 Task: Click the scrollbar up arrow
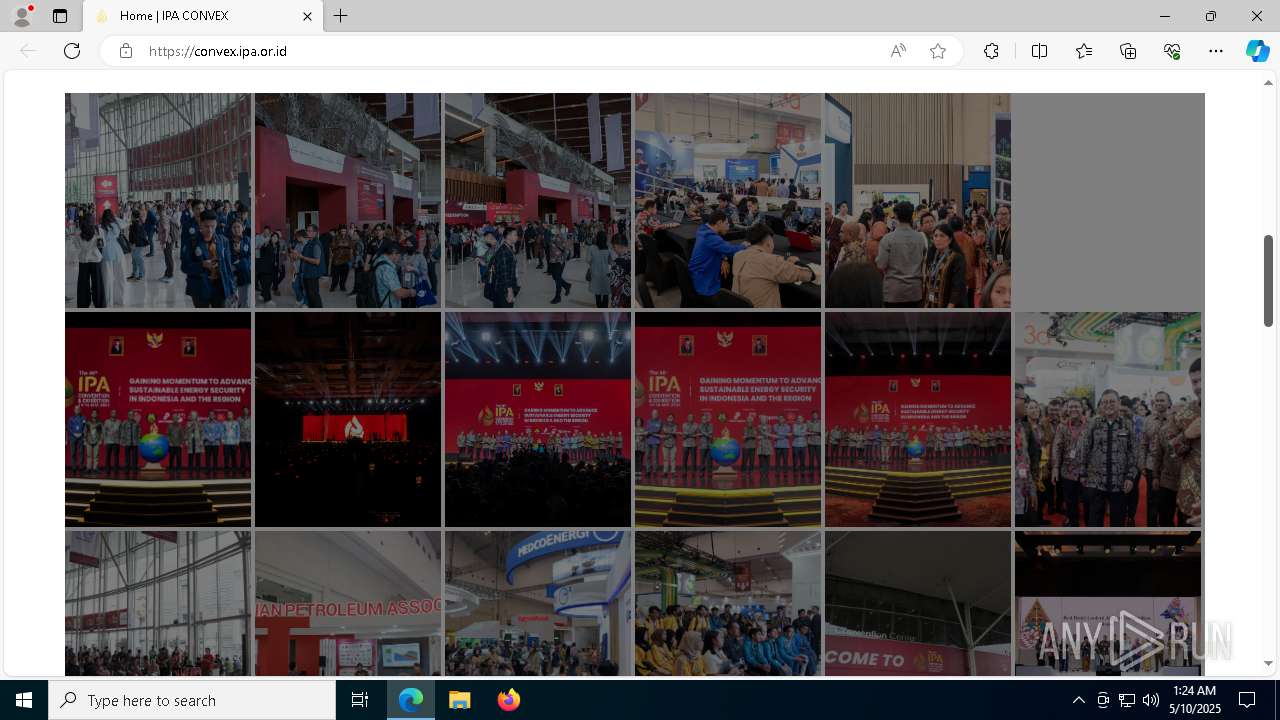(x=1268, y=82)
